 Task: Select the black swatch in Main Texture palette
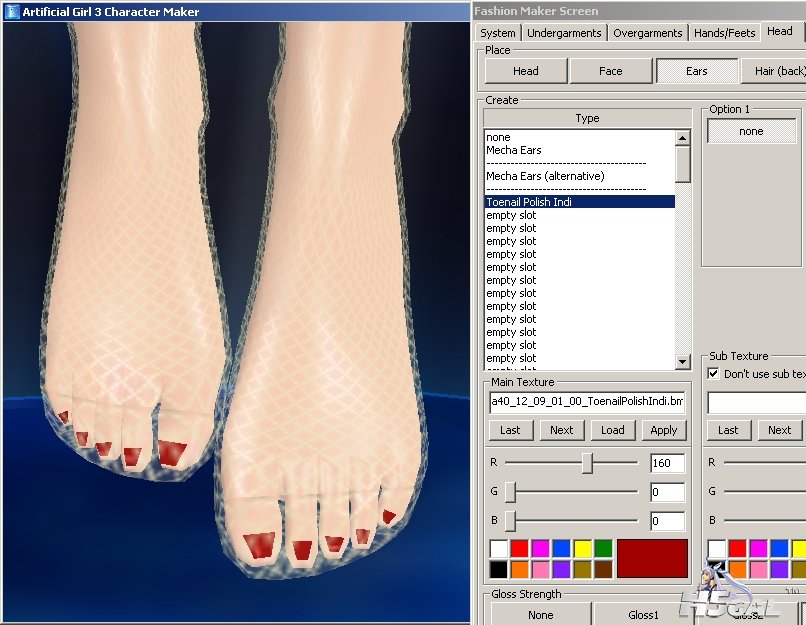point(498,569)
